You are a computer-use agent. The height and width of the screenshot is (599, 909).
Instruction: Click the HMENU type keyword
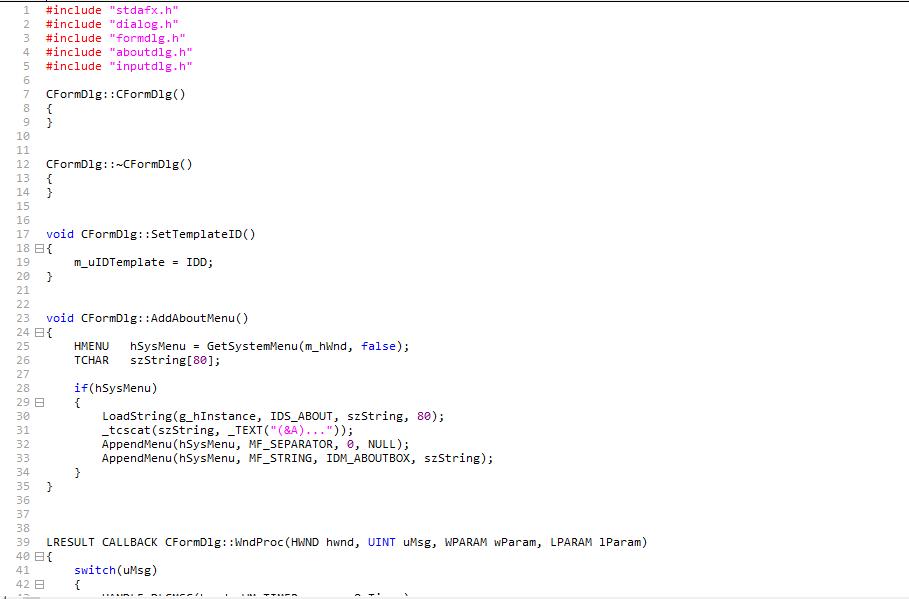coord(92,346)
